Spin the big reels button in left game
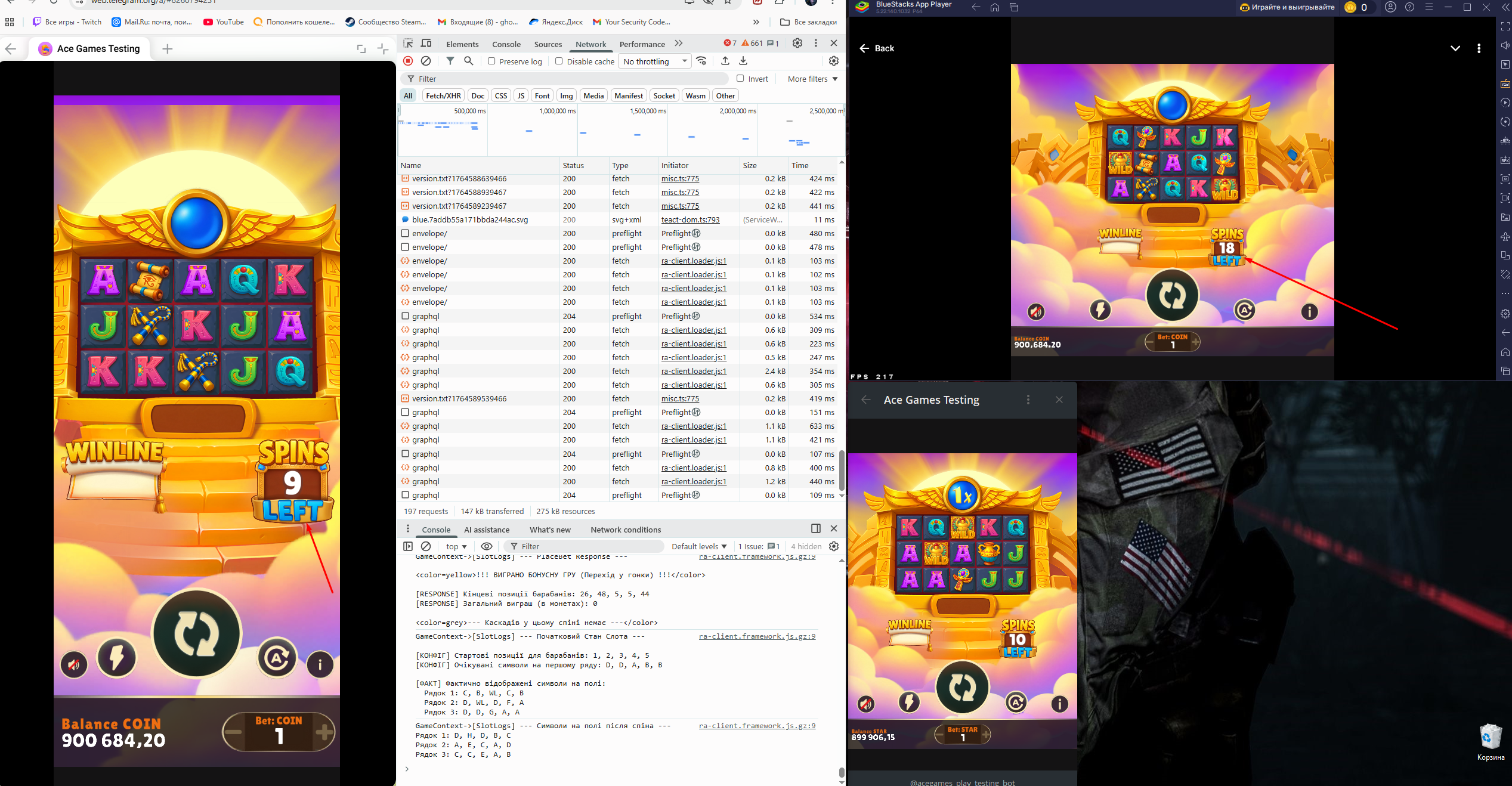1512x786 pixels. click(197, 633)
